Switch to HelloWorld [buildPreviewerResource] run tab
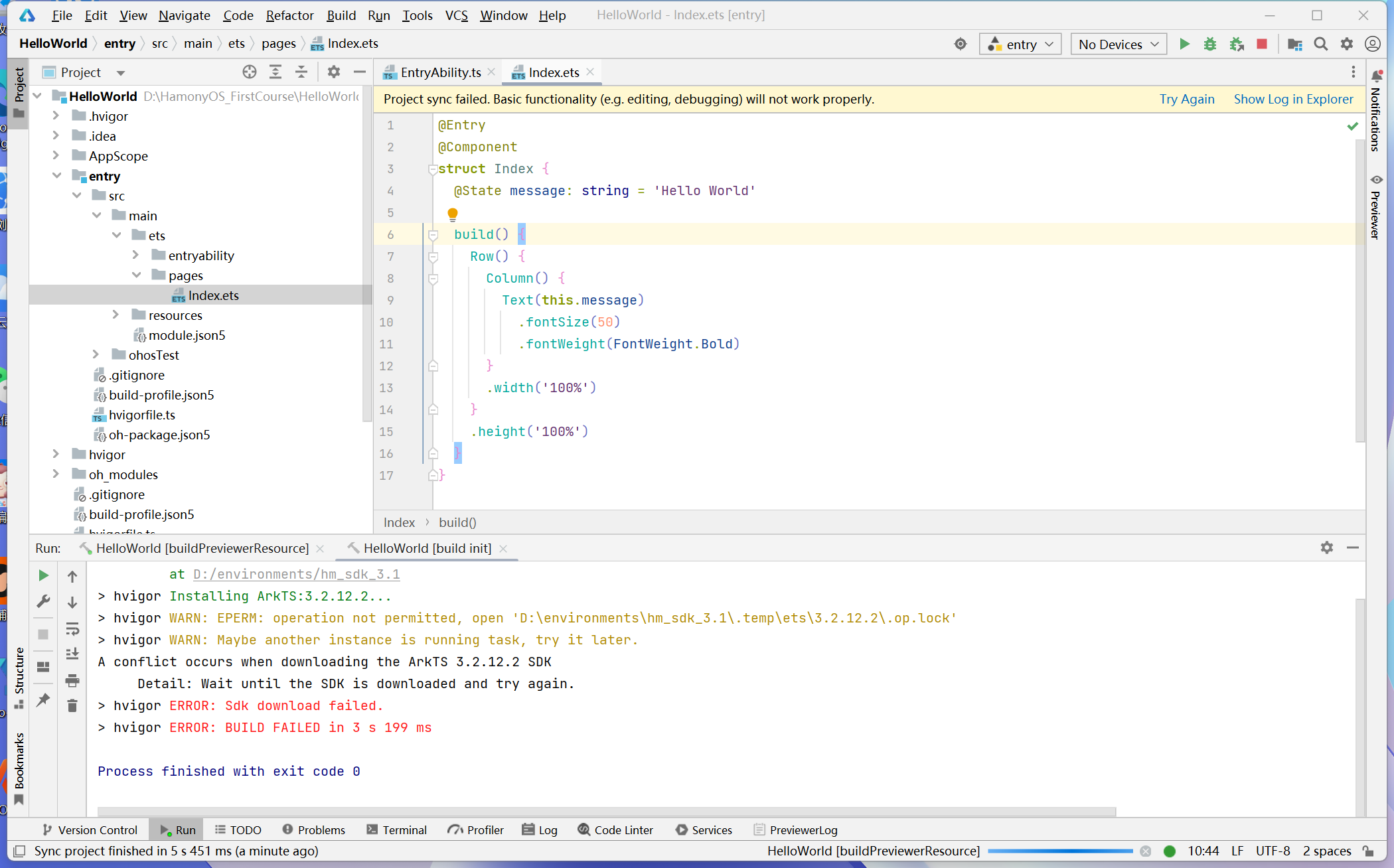 click(x=202, y=548)
